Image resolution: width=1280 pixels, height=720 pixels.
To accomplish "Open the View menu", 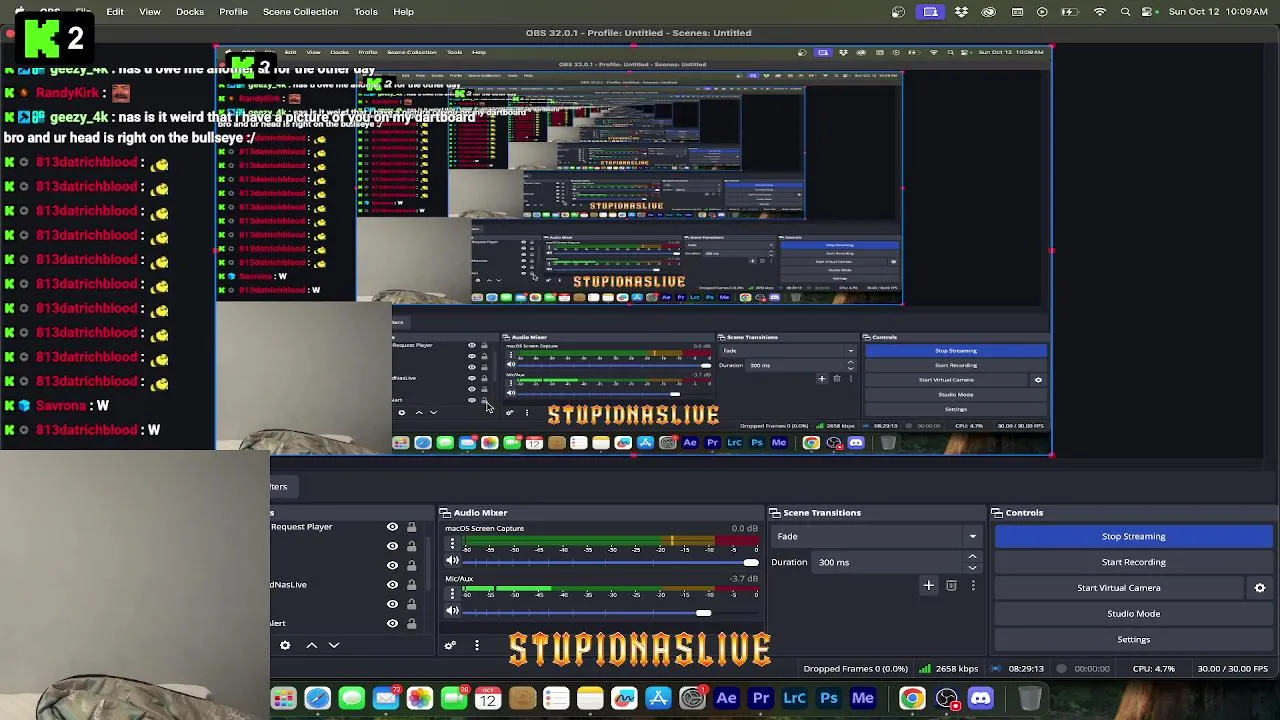I will pyautogui.click(x=150, y=12).
